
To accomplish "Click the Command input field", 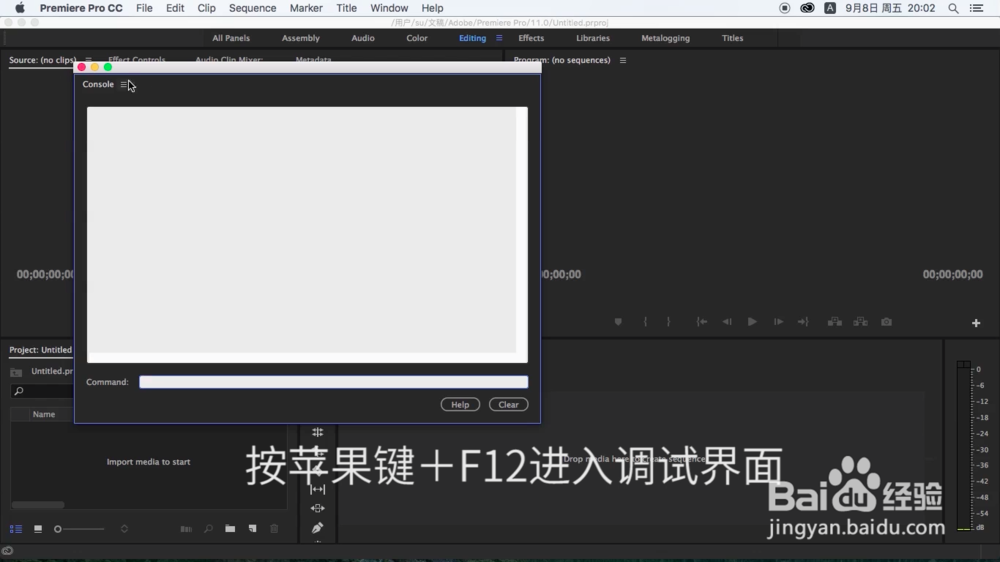I will click(334, 382).
